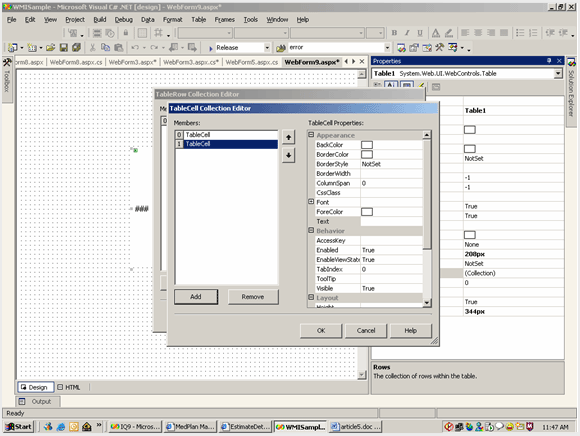580x436 pixels.
Task: Click the Text property value field
Action: pyautogui.click(x=391, y=222)
